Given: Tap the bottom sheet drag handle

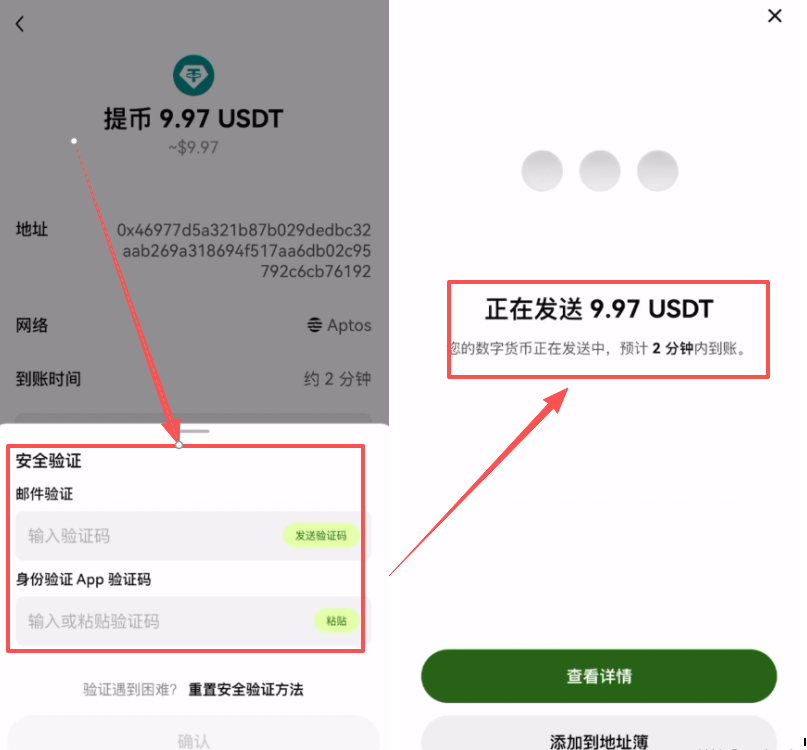Looking at the screenshot, I should point(194,431).
